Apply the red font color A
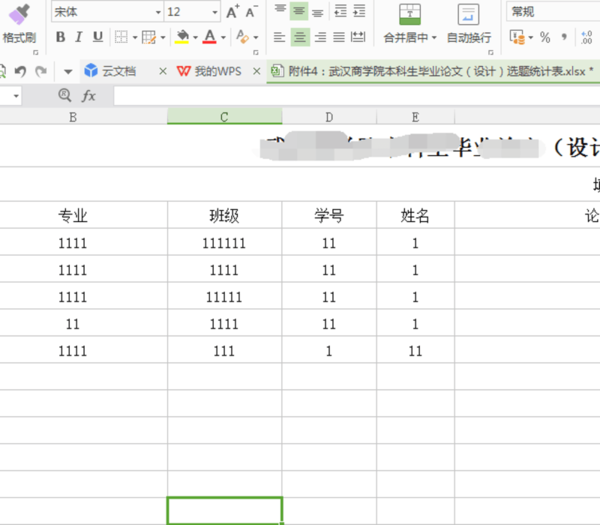 [x=209, y=37]
